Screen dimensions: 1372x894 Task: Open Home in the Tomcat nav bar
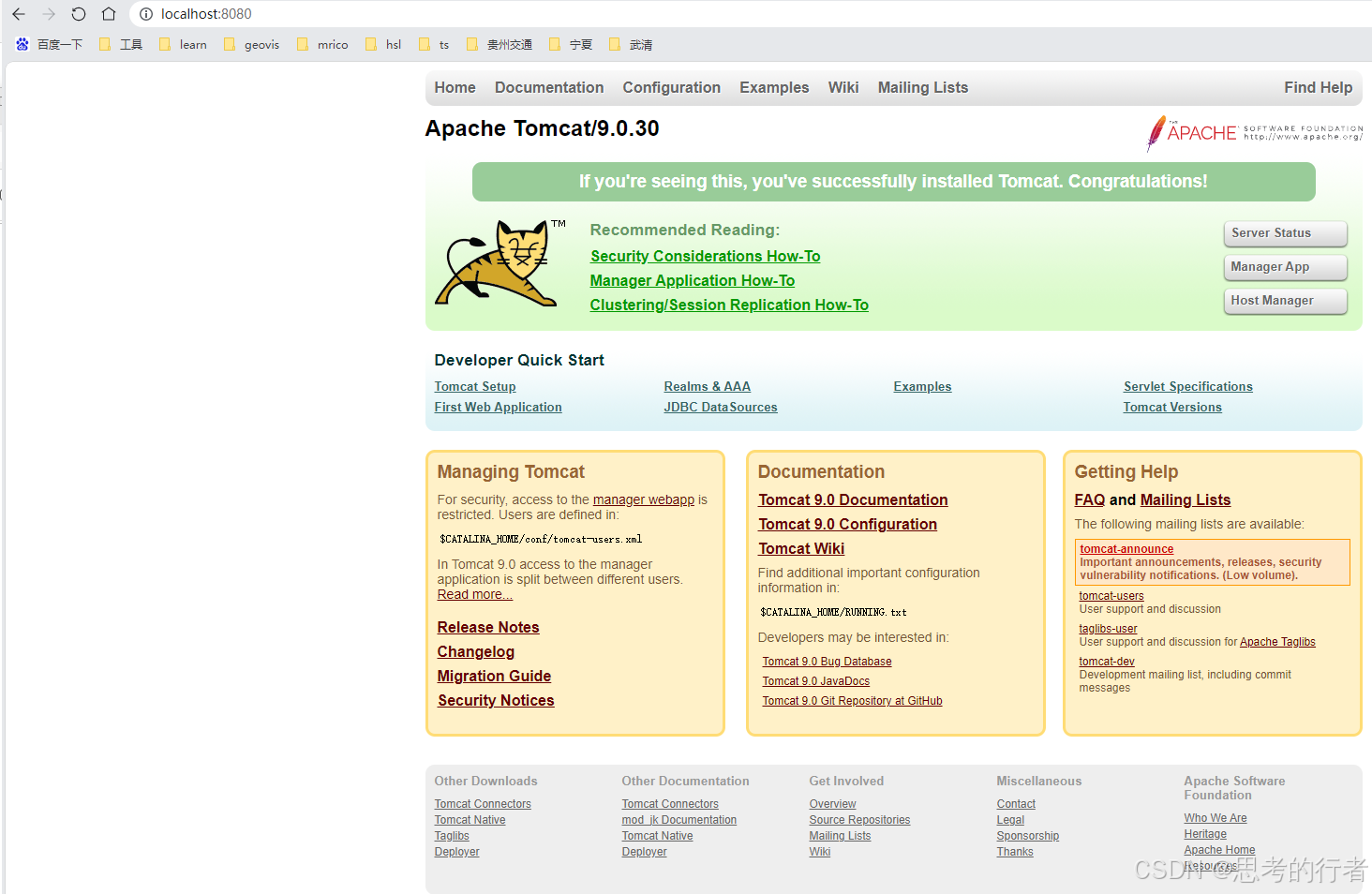coord(455,87)
